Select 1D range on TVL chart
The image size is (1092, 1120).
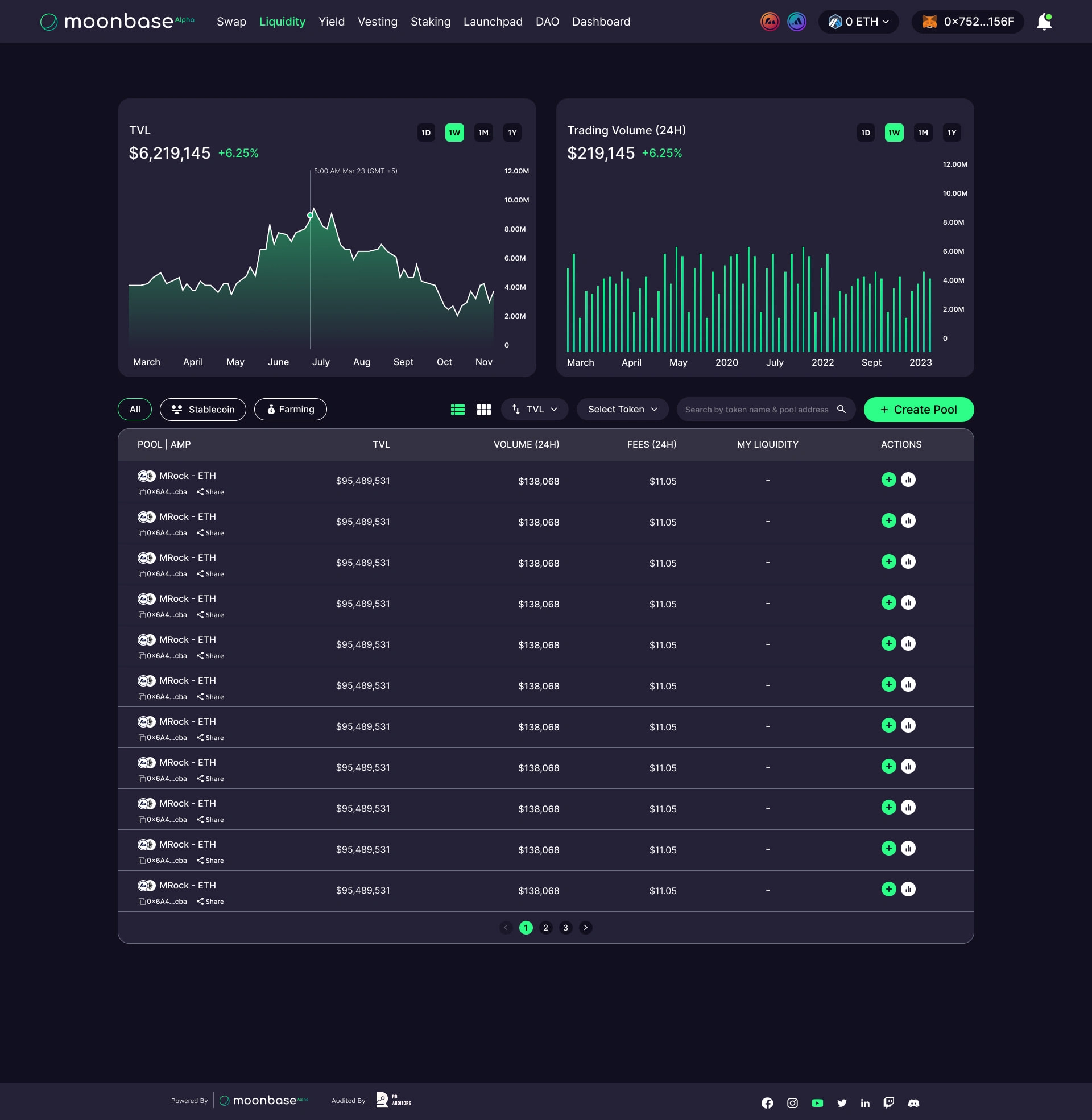tap(426, 133)
